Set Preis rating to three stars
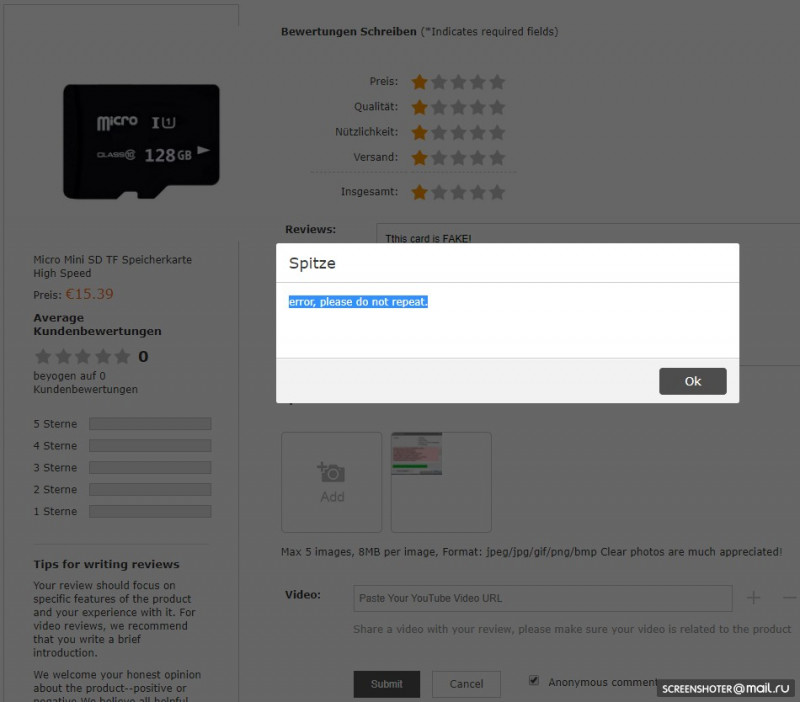800x702 pixels. (x=458, y=82)
